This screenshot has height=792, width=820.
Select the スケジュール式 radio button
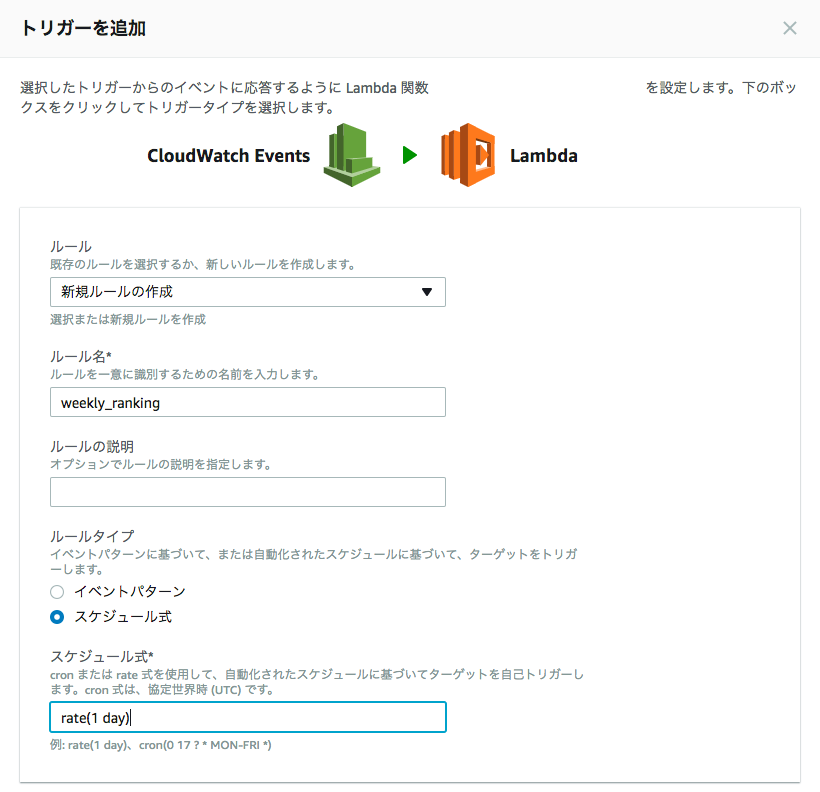(x=57, y=617)
